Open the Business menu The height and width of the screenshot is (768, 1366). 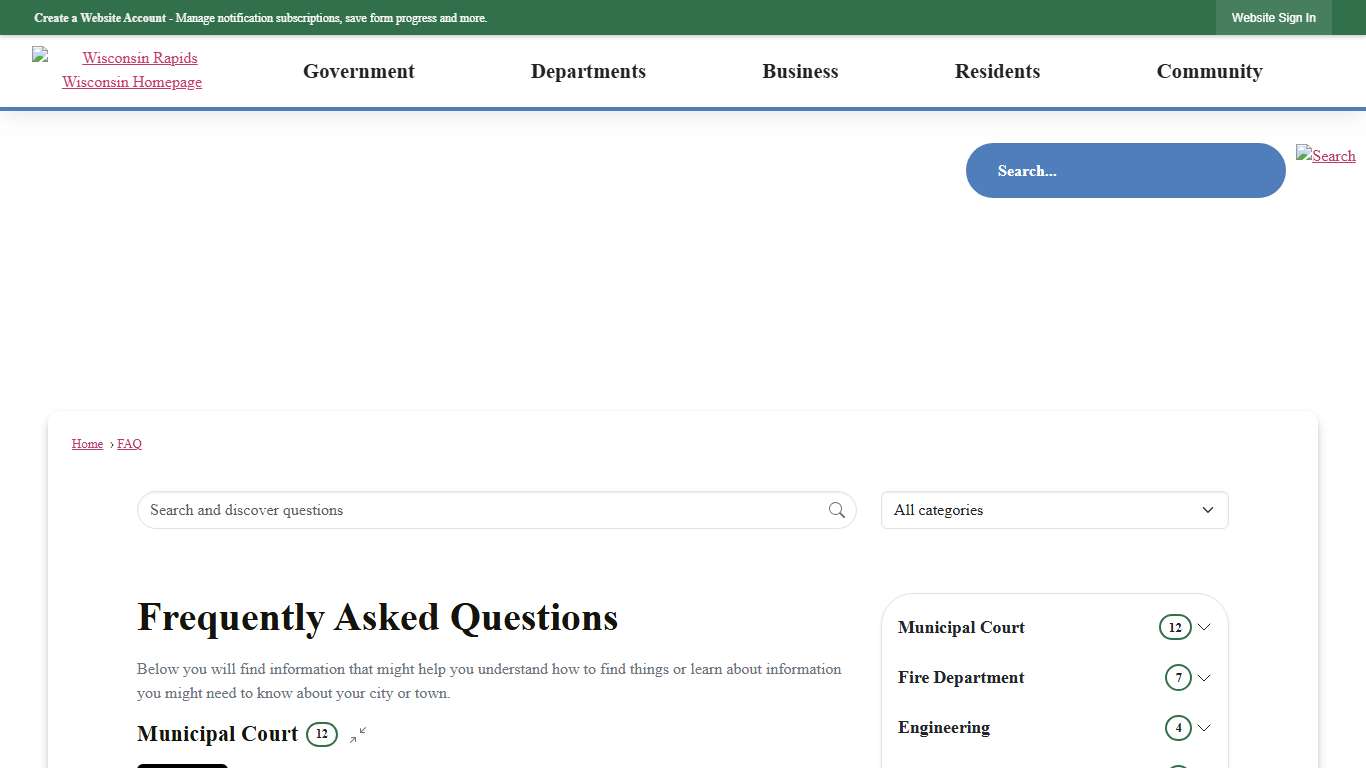800,71
